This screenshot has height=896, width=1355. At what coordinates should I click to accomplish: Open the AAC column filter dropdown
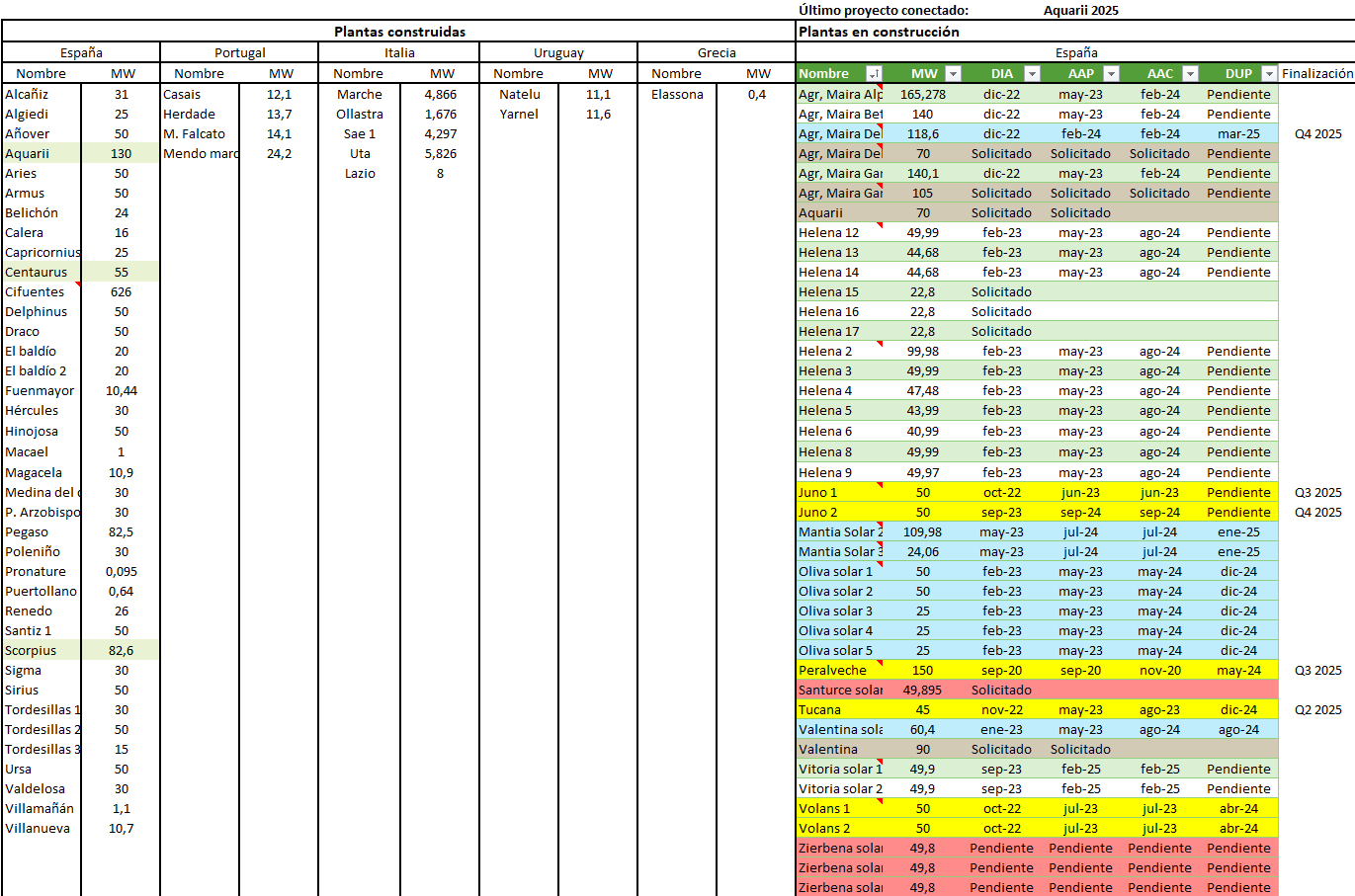1190,74
